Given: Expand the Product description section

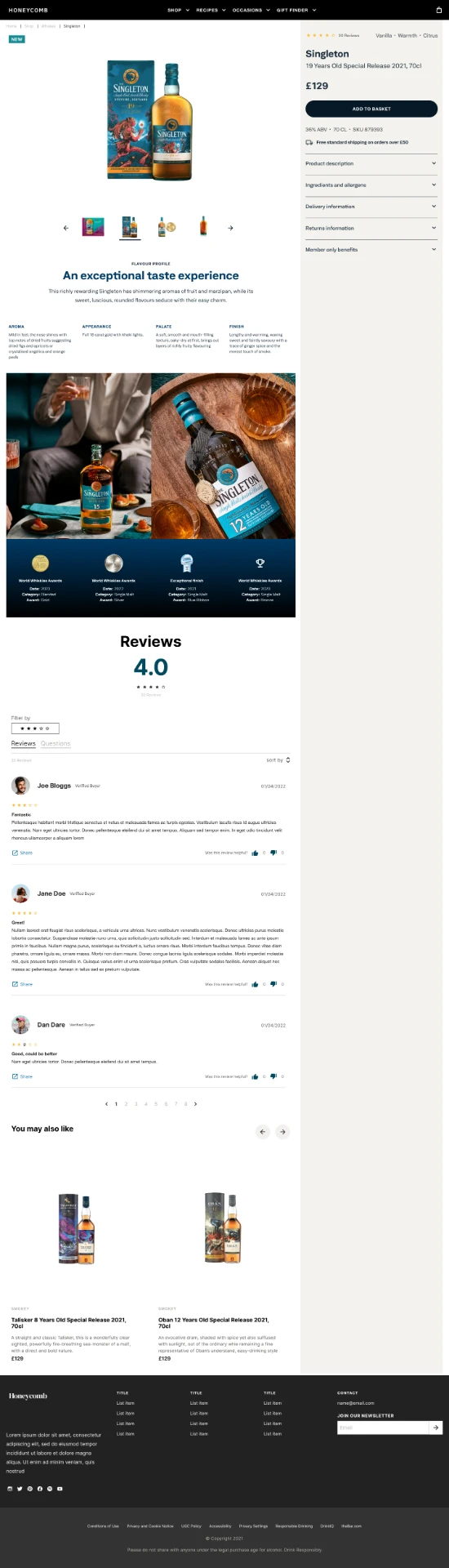Looking at the screenshot, I should coord(371,163).
